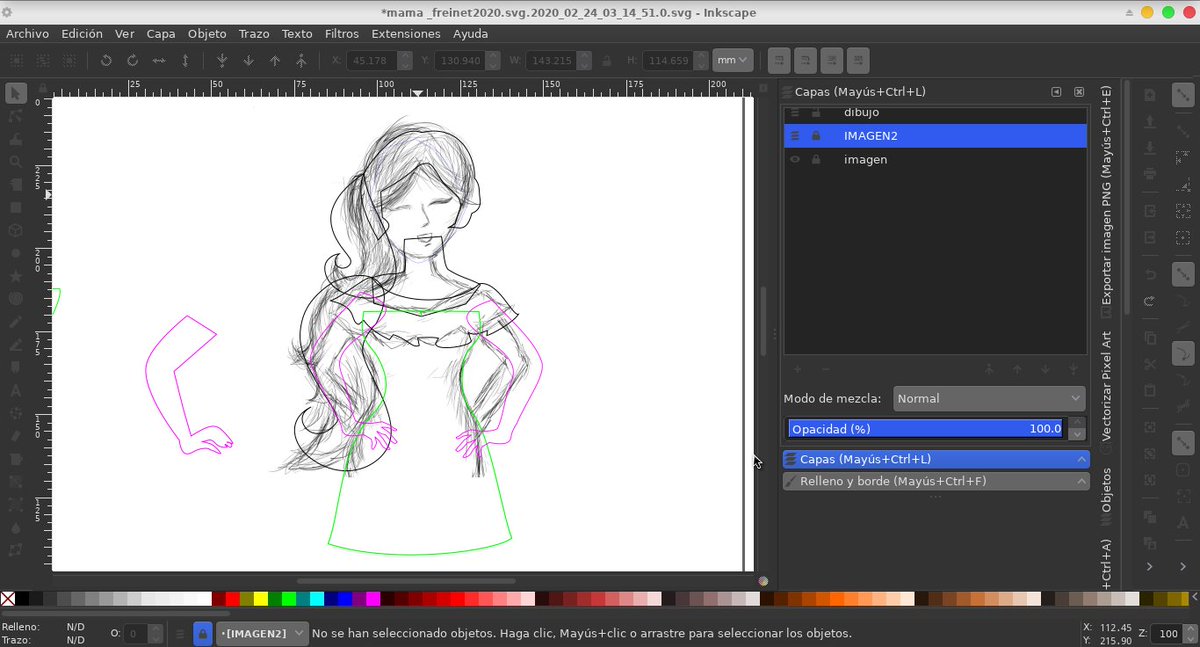Select the dibujo layer row
1200x647 pixels.
point(936,113)
